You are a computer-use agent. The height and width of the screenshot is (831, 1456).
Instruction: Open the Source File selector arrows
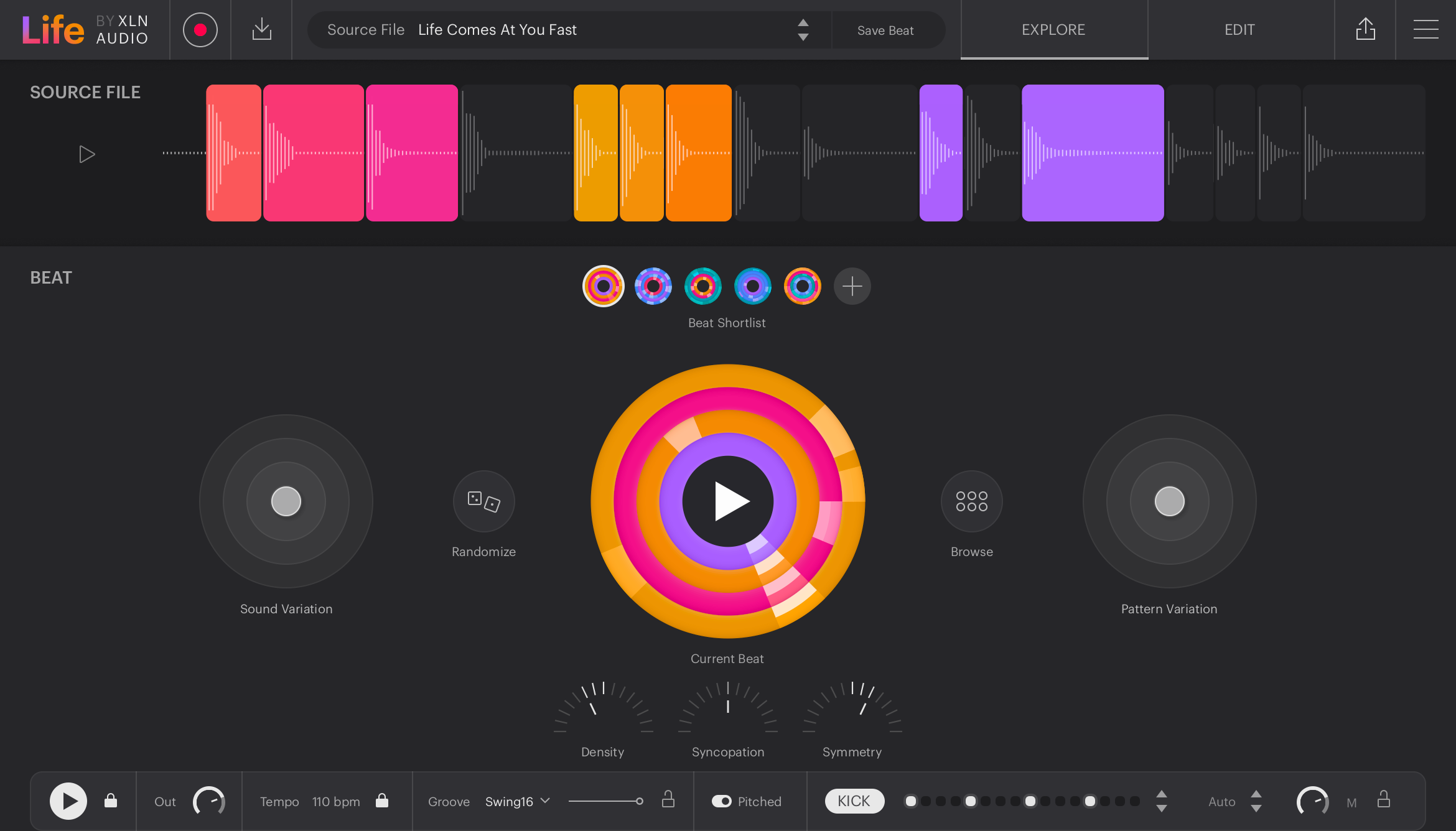point(803,29)
